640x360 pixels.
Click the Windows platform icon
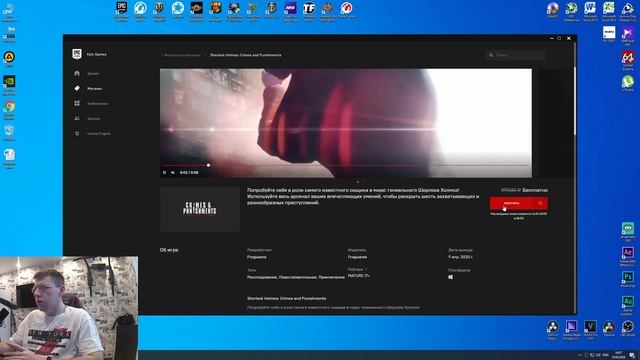coord(451,277)
